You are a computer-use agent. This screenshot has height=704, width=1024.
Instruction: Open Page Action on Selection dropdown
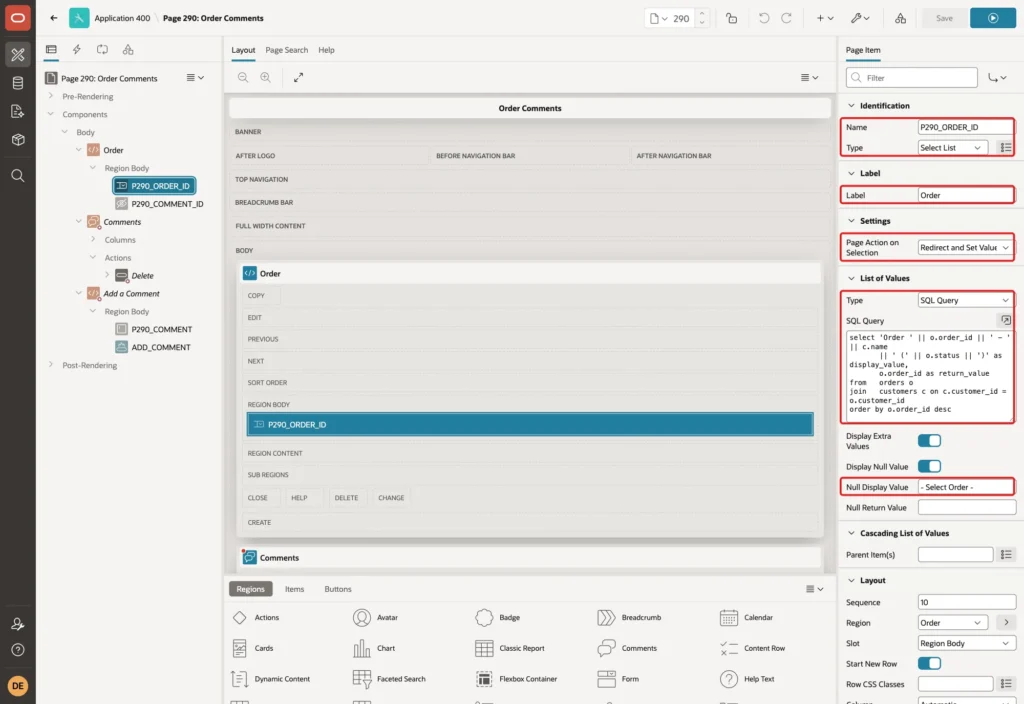click(966, 248)
